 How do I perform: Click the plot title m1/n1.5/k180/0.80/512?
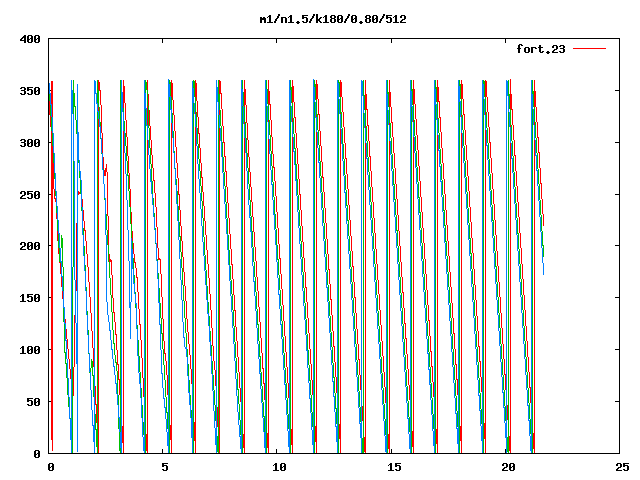coord(333,19)
